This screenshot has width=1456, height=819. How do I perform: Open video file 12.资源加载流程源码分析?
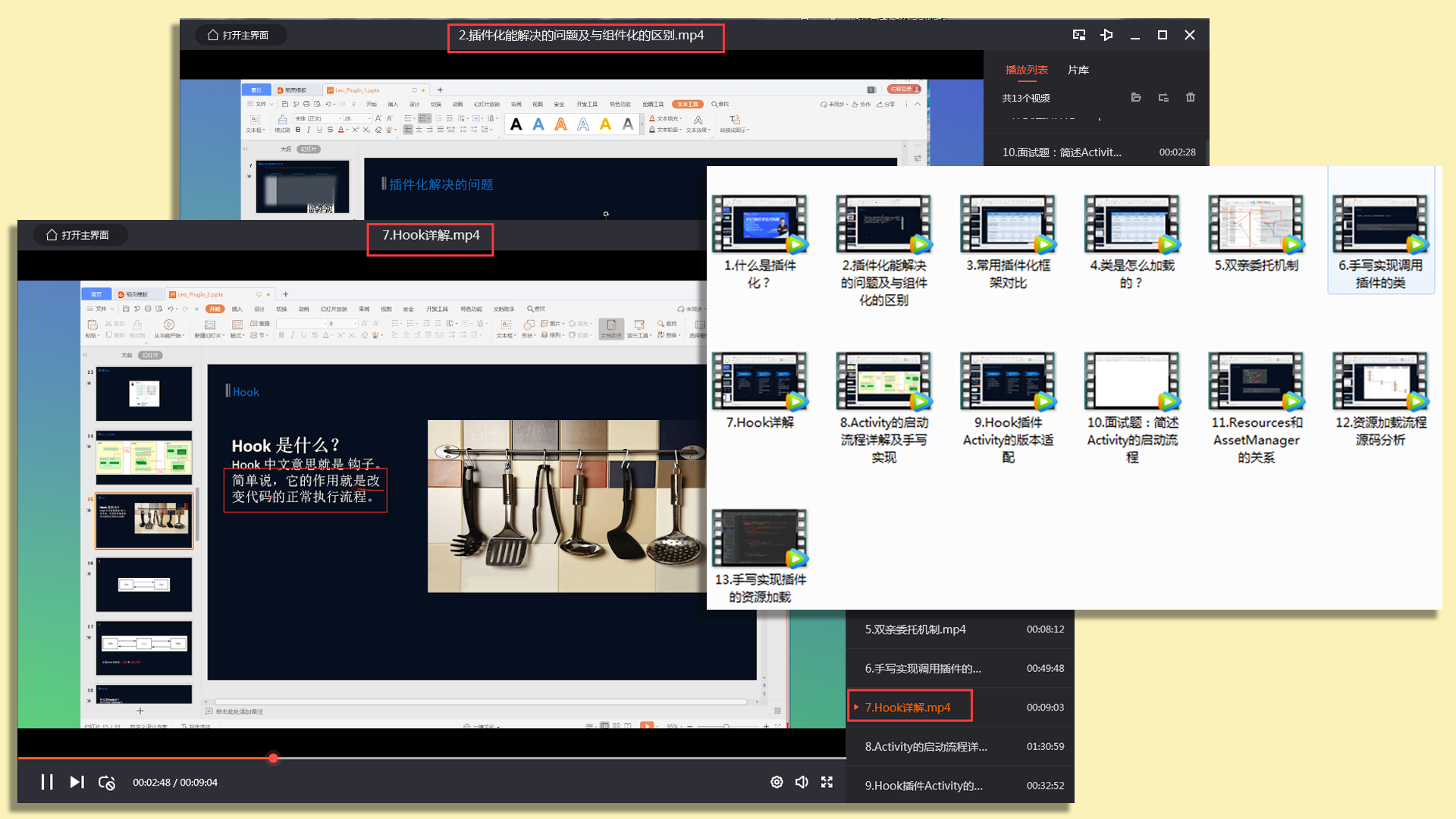point(1381,400)
